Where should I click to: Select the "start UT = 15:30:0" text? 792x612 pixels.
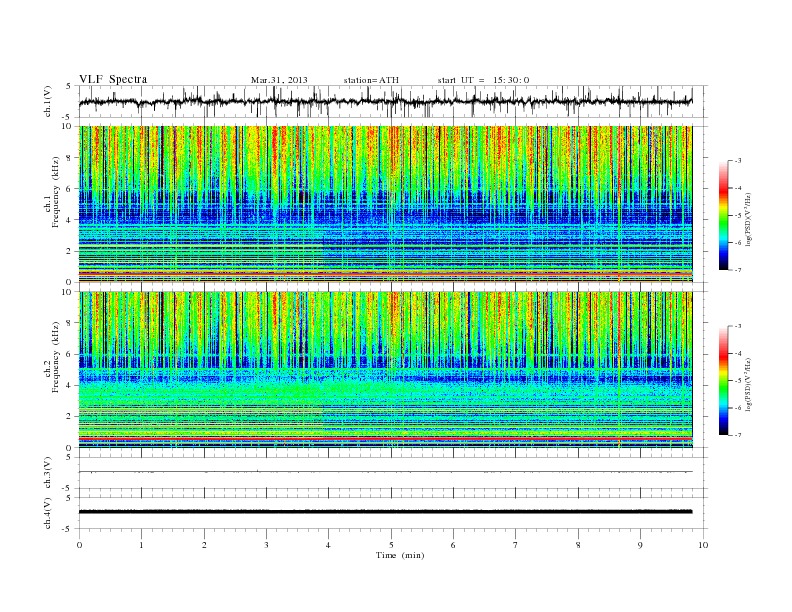point(483,80)
